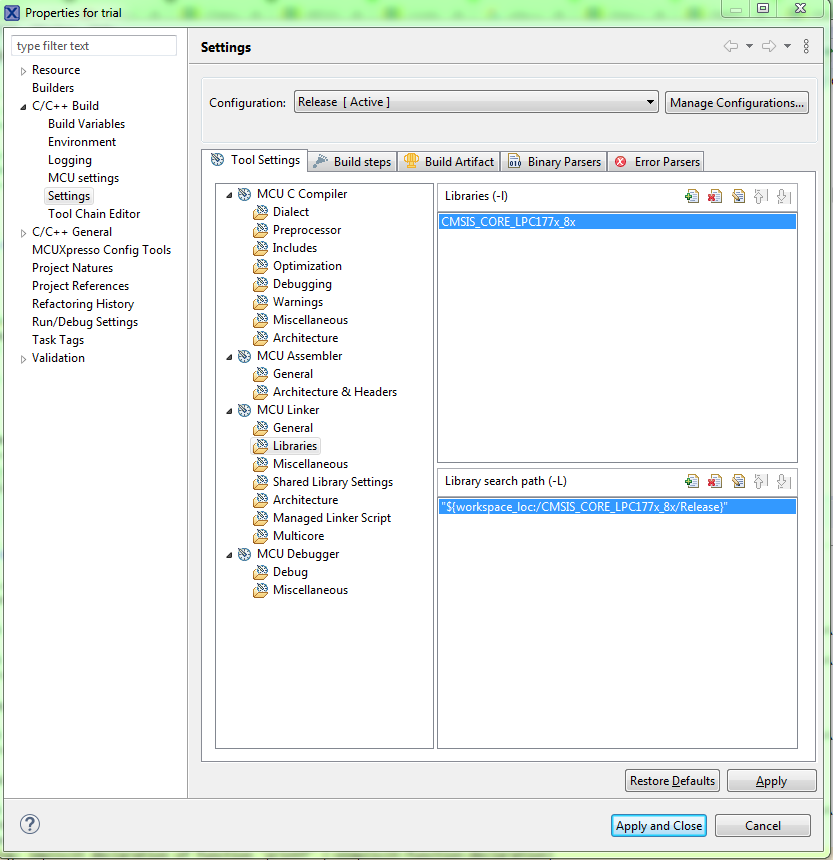Delete selected Library search path entry

(715, 481)
